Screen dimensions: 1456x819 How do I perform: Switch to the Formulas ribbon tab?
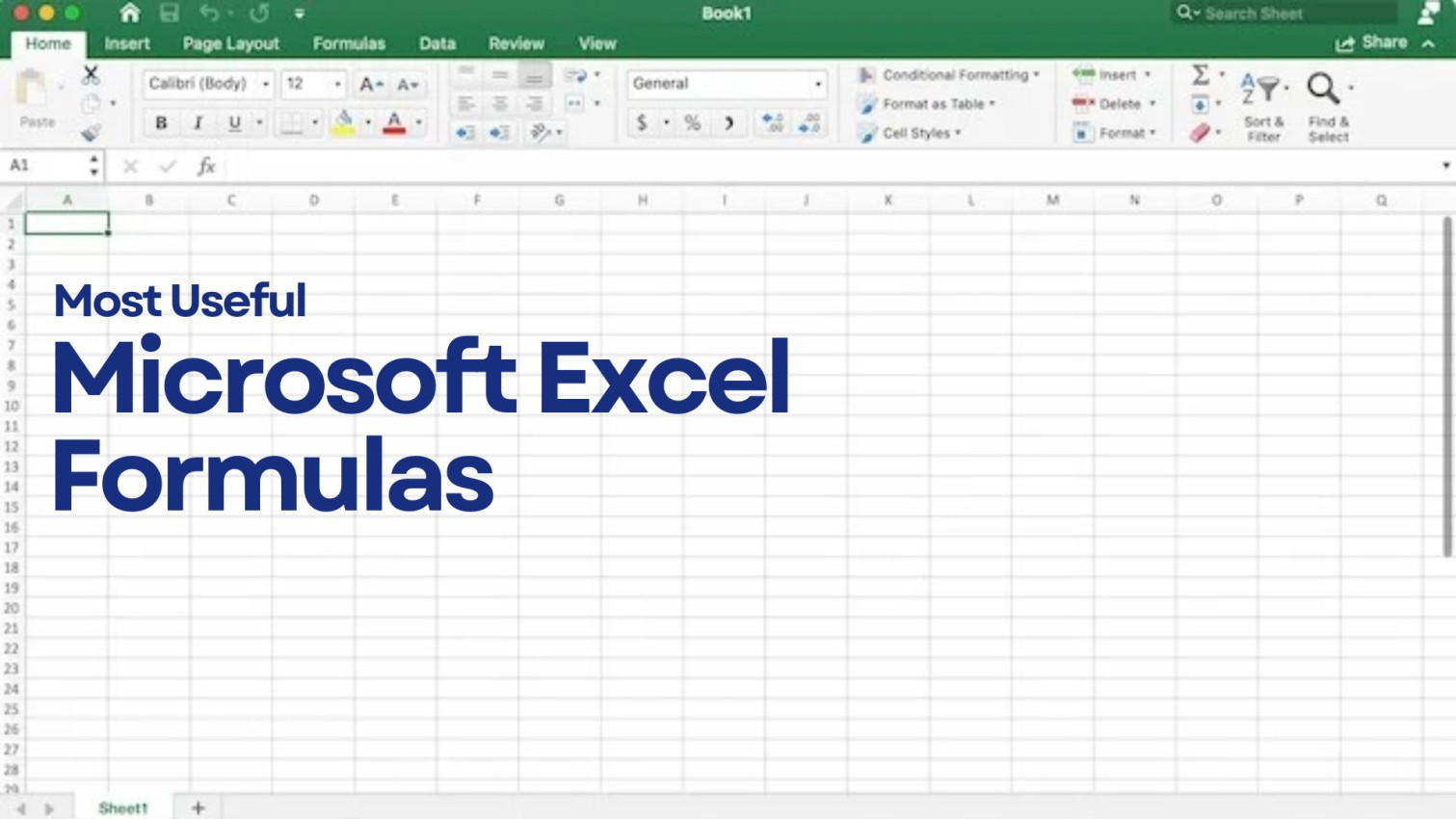(349, 43)
